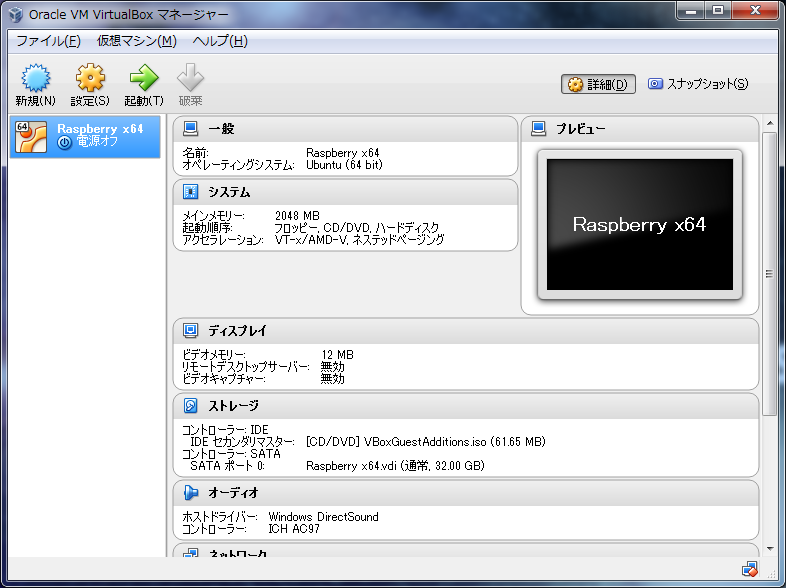Toggle the 詳細(D) details view

[599, 84]
